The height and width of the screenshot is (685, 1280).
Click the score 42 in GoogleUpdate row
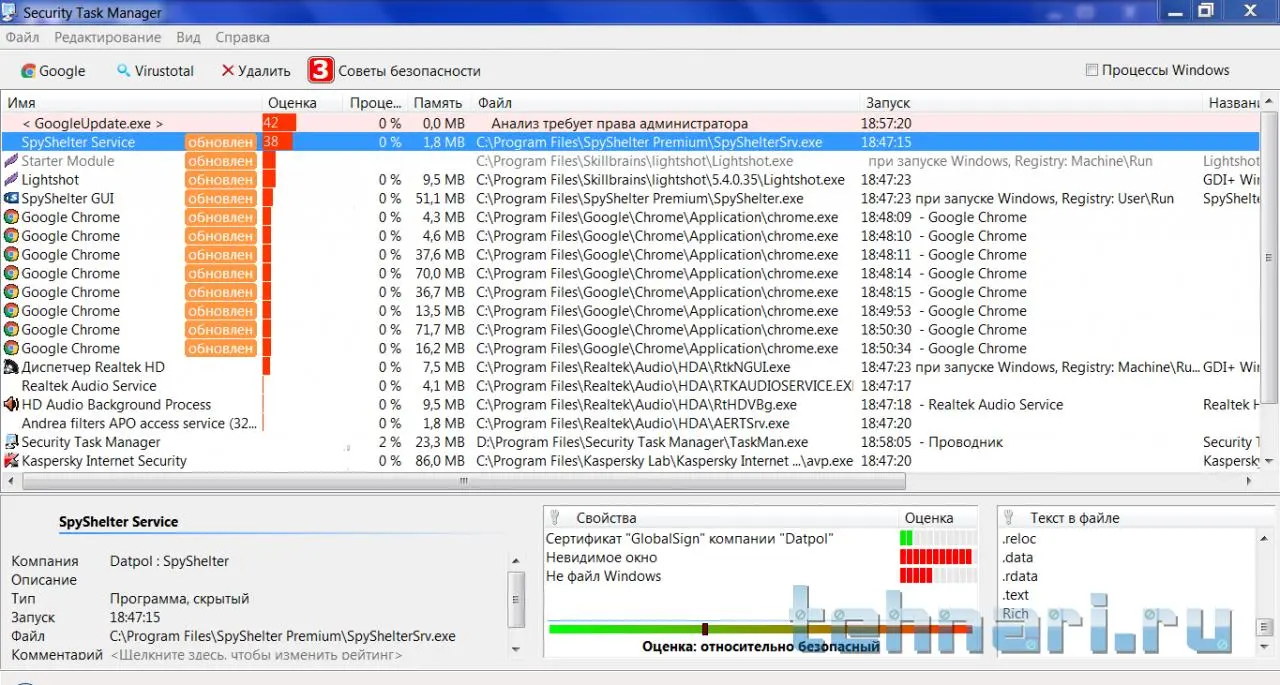pyautogui.click(x=271, y=123)
